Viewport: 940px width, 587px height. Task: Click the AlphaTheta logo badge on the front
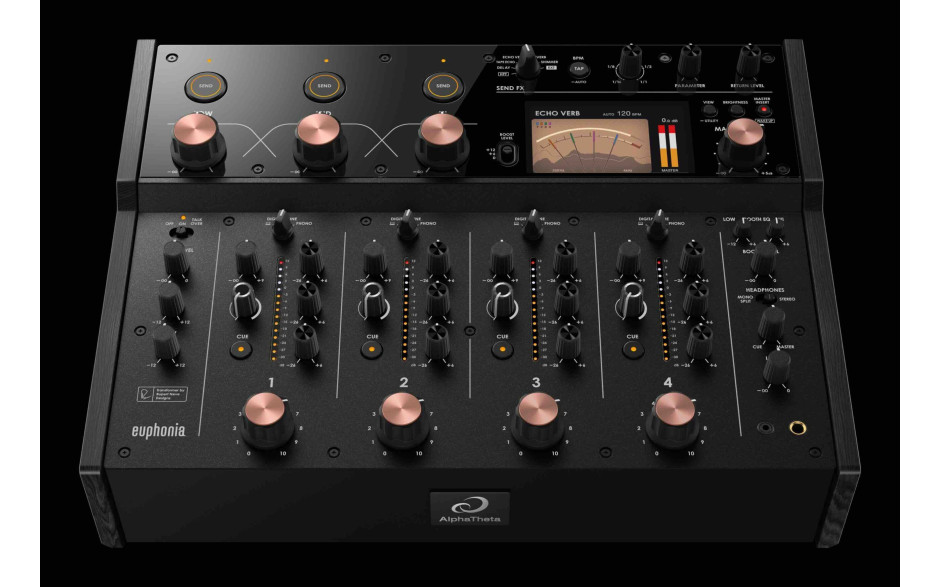coord(469,508)
